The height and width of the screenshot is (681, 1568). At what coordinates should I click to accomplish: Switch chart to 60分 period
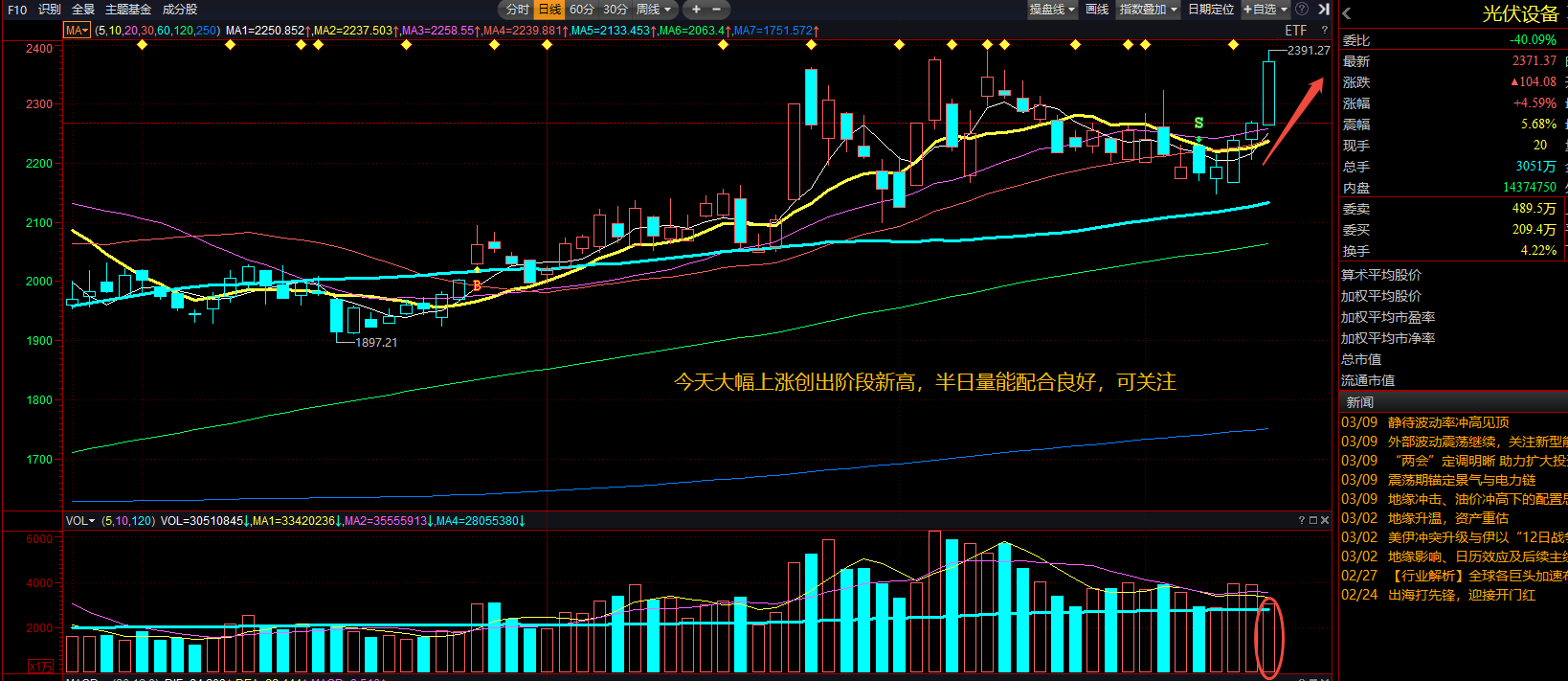click(x=582, y=10)
